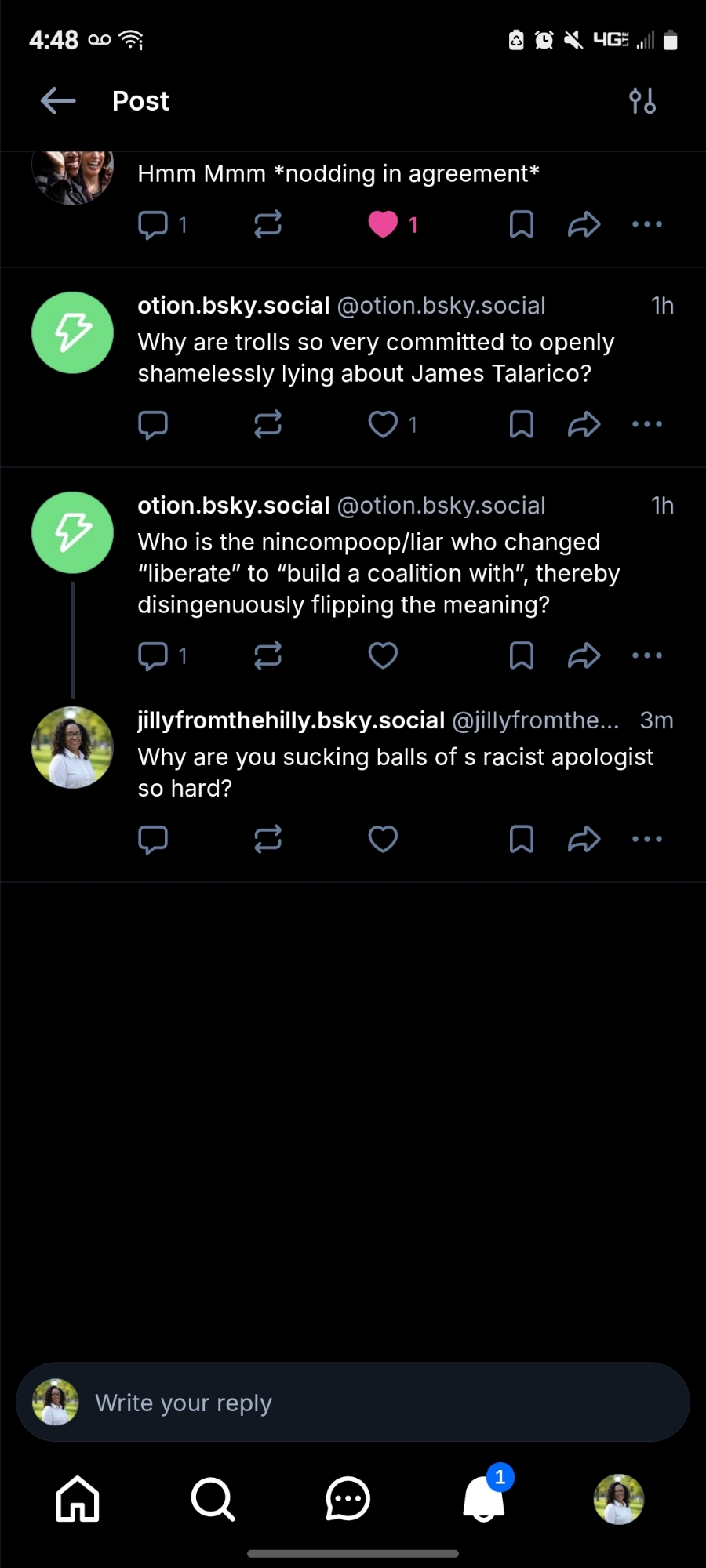
Task: Tap the Write your reply field
Action: click(x=353, y=1403)
